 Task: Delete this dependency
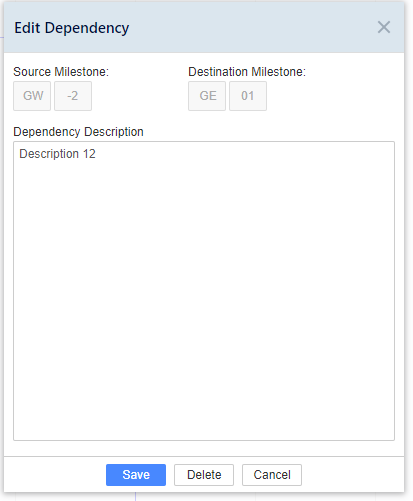coord(204,475)
